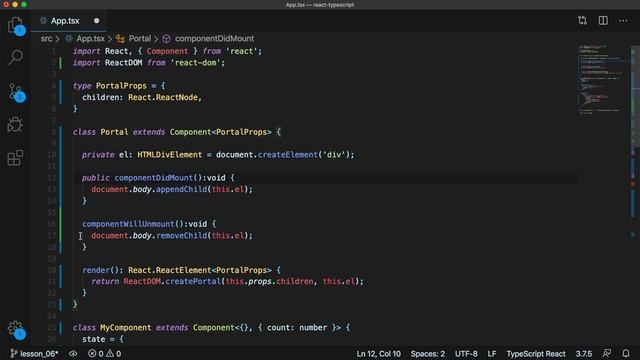This screenshot has width=640, height=360.
Task: Open the editor More Actions menu
Action: (x=623, y=20)
